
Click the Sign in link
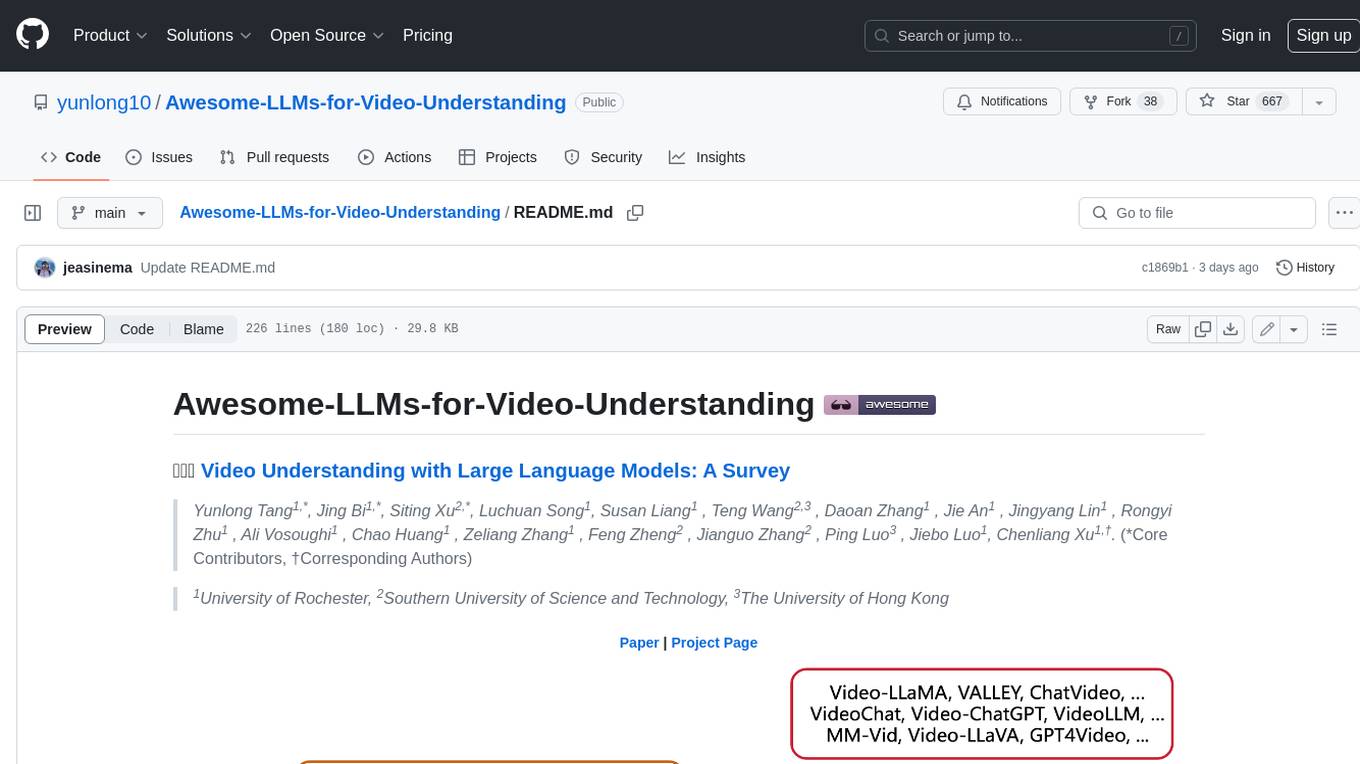1245,35
